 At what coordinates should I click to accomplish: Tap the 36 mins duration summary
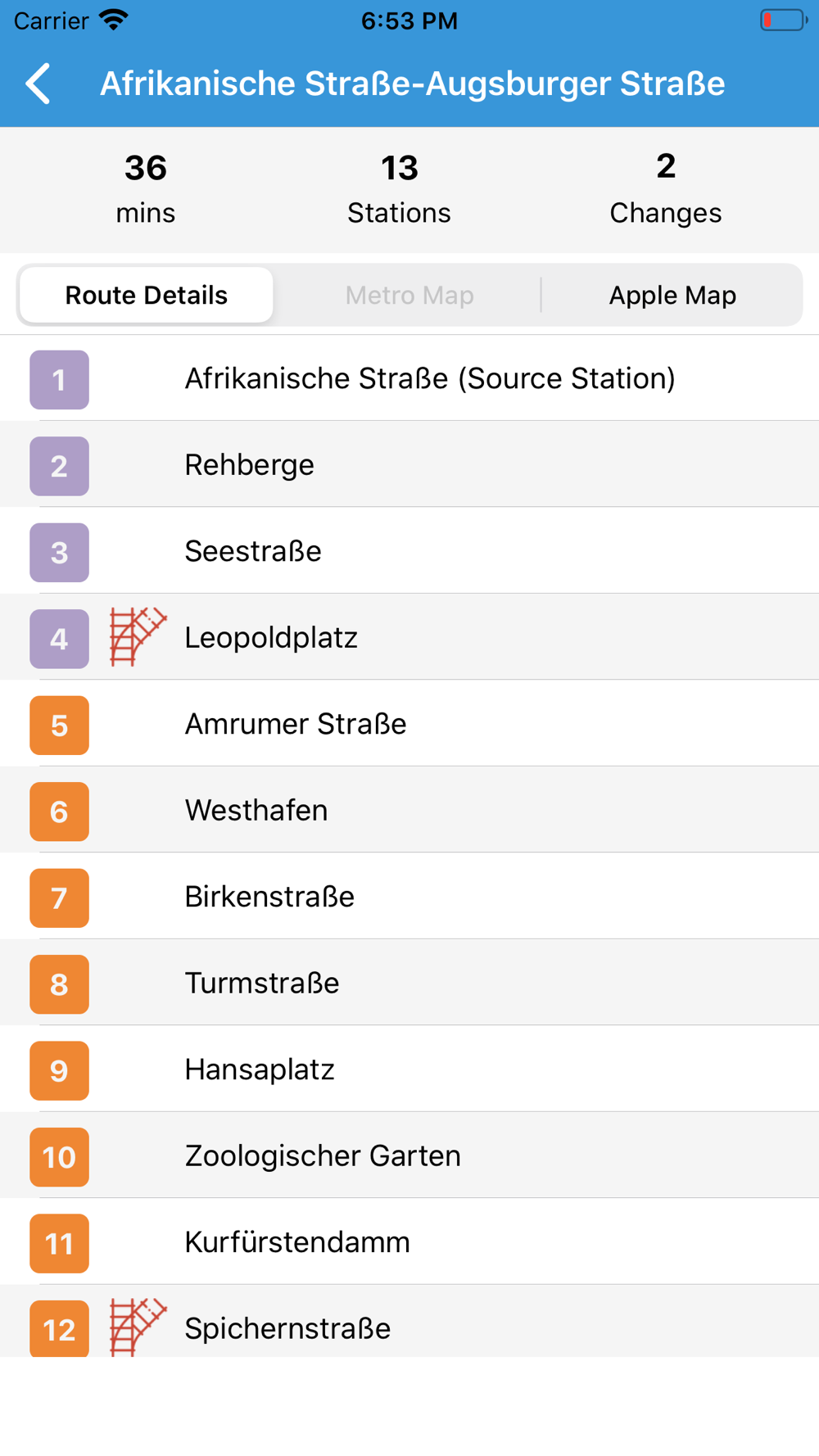(x=146, y=189)
